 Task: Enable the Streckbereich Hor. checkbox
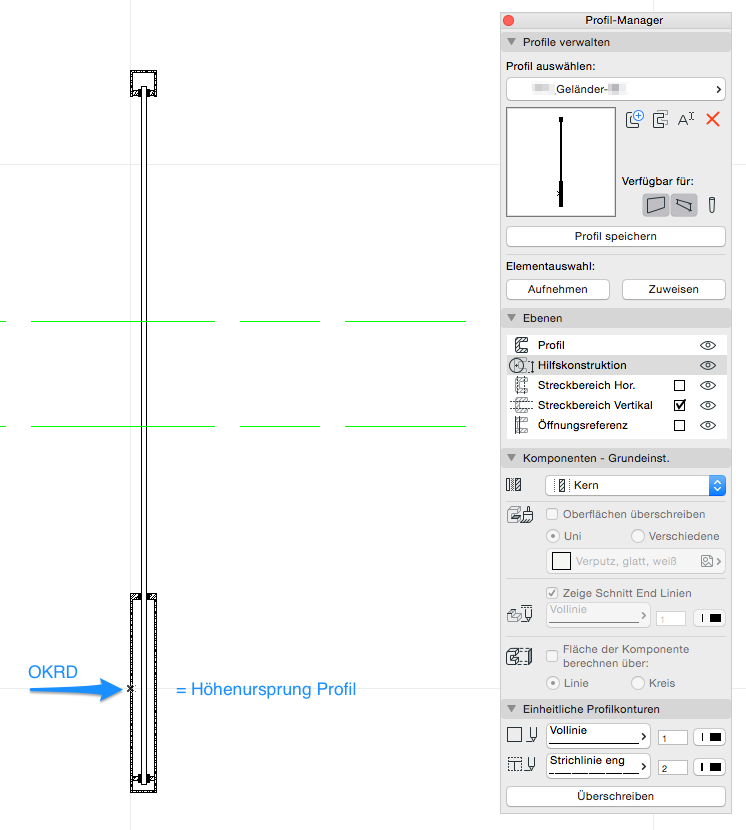(680, 385)
